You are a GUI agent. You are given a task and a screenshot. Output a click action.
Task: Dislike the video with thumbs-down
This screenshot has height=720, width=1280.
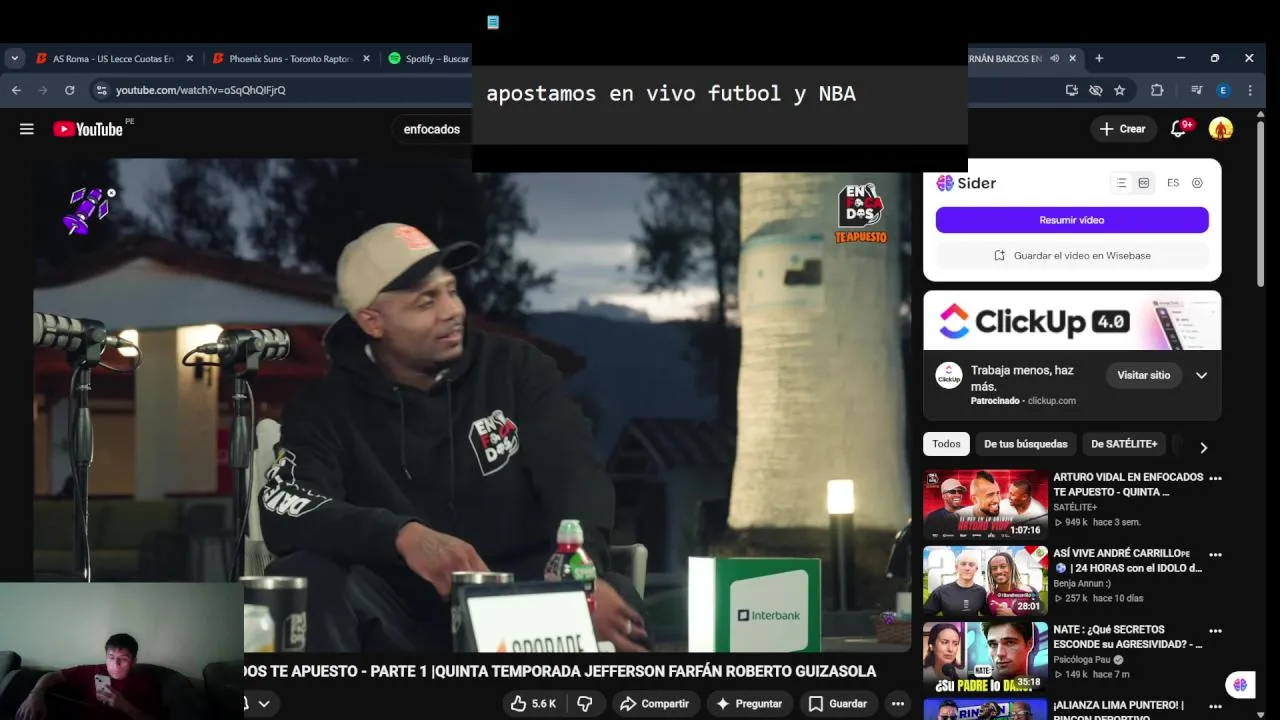(585, 704)
